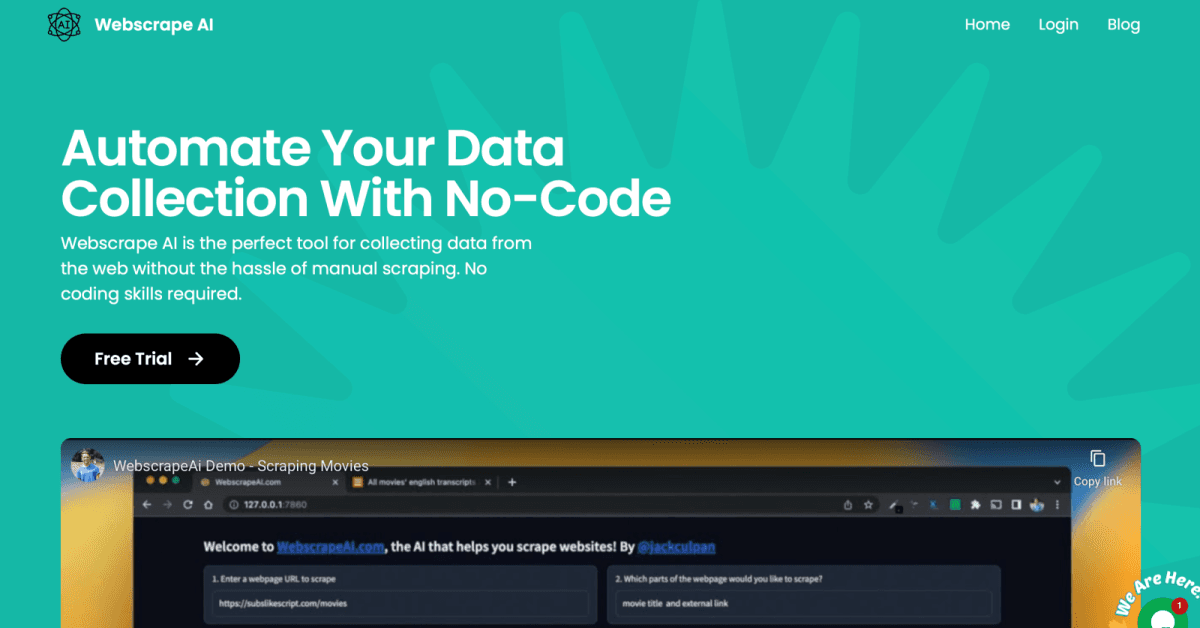Copy the video link icon

point(1098,458)
